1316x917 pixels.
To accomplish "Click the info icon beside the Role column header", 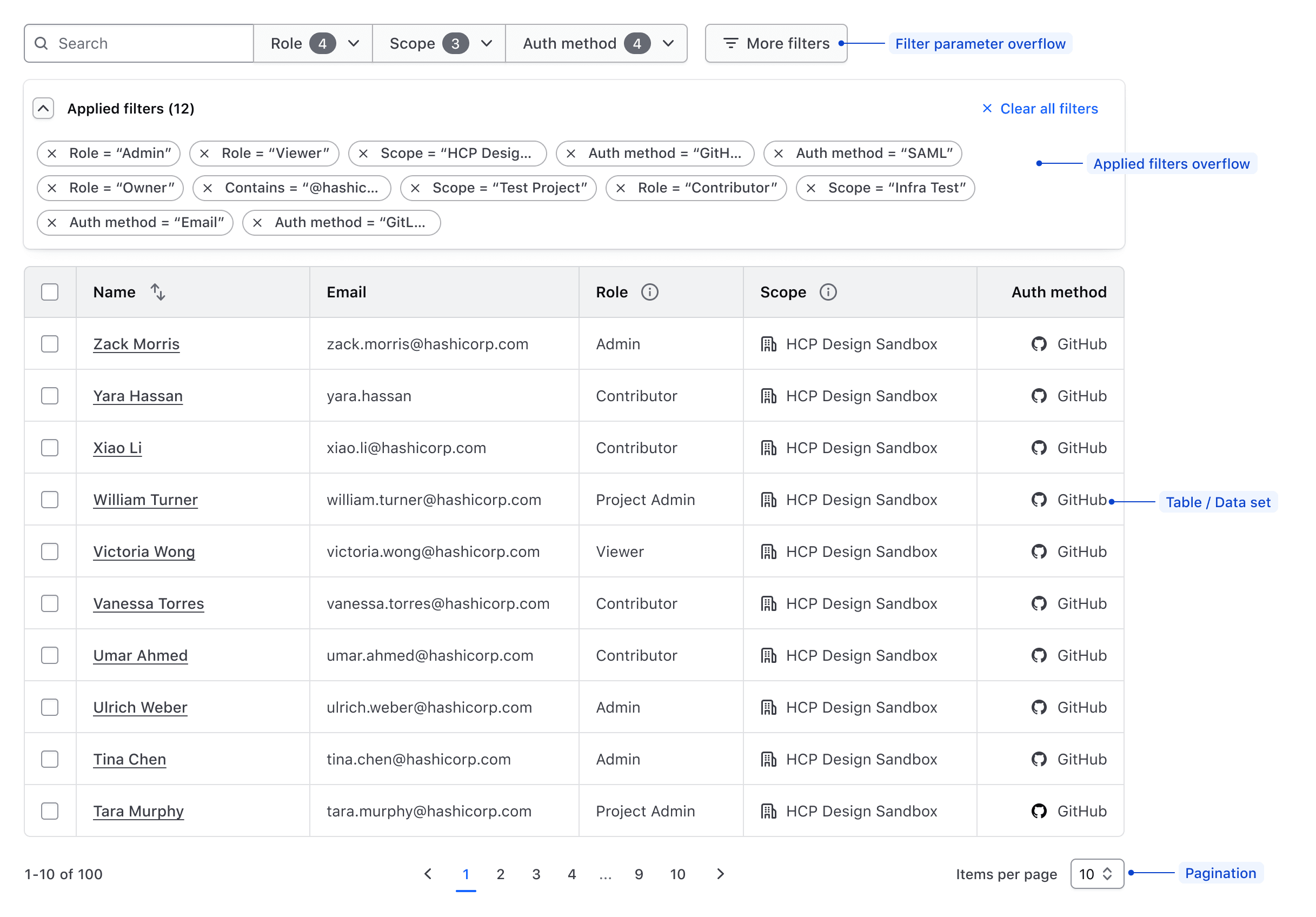I will click(x=650, y=292).
